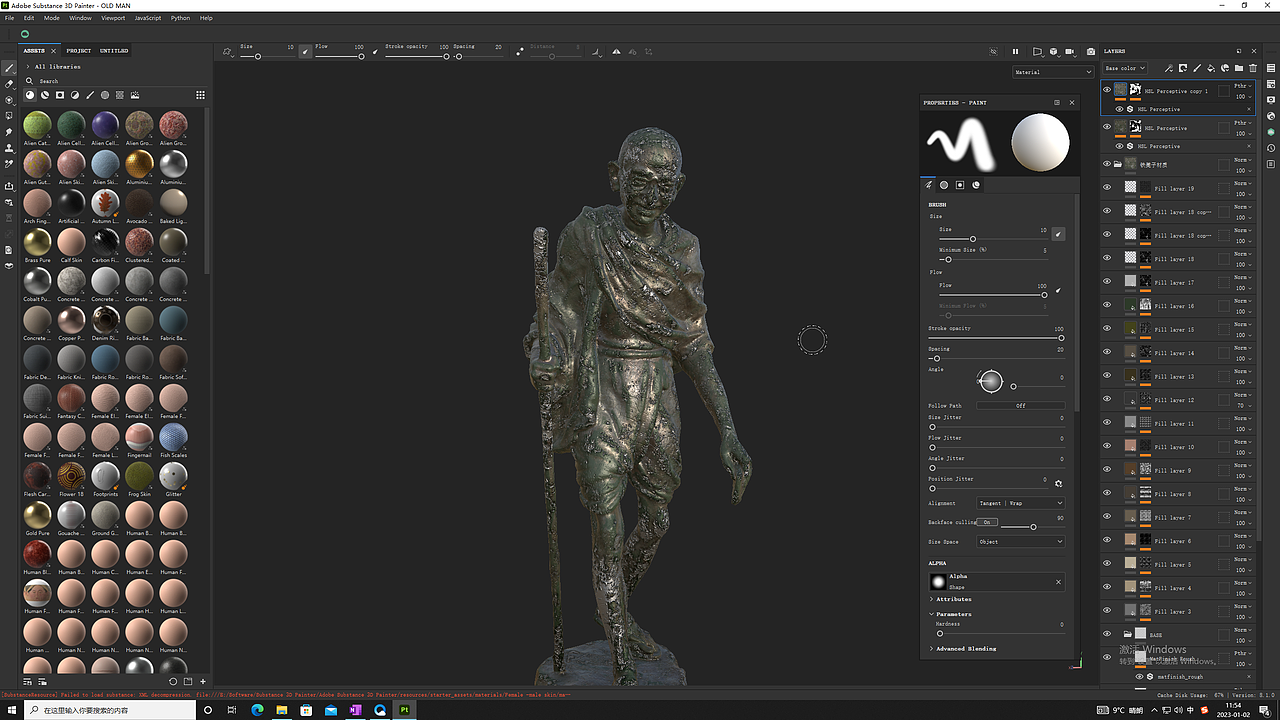The width and height of the screenshot is (1280, 720).
Task: Click the assets Search field
Action: point(115,81)
